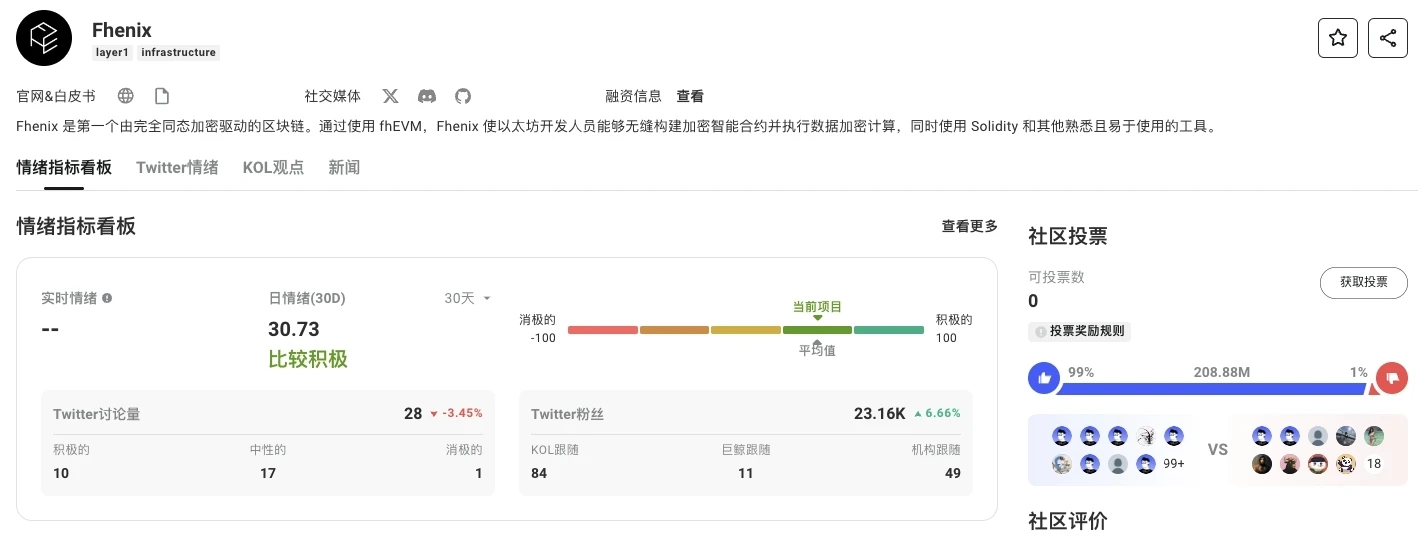1422x541 pixels.
Task: Vote with the red thumbs-down button
Action: point(1391,378)
